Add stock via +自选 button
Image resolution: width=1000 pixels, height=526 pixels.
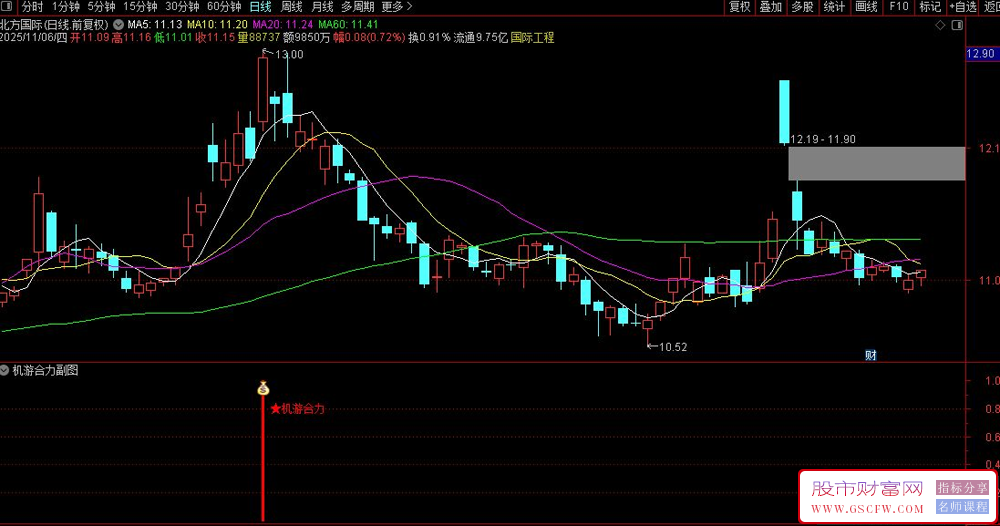point(963,6)
